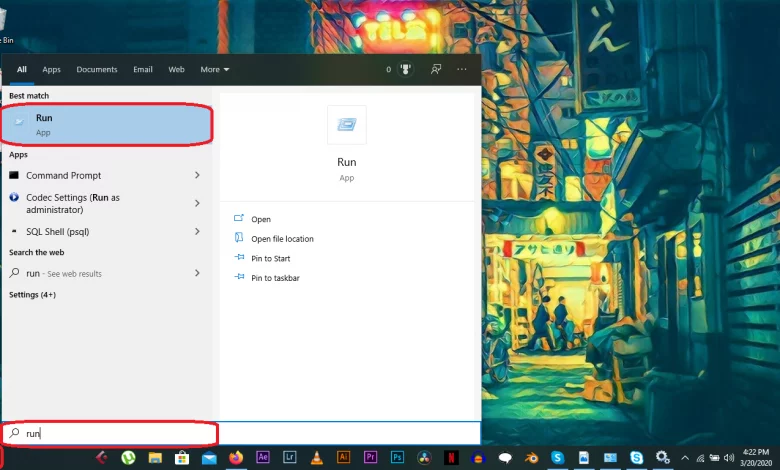Launch Adobe Photoshop from the taskbar
Image resolution: width=780 pixels, height=470 pixels.
pyautogui.click(x=397, y=457)
